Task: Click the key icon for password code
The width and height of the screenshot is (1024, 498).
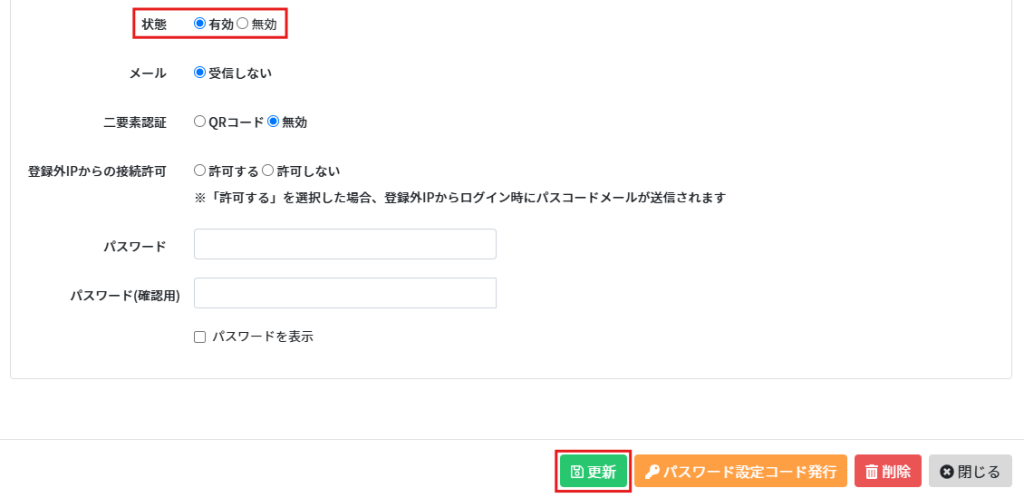Action: pyautogui.click(x=652, y=472)
